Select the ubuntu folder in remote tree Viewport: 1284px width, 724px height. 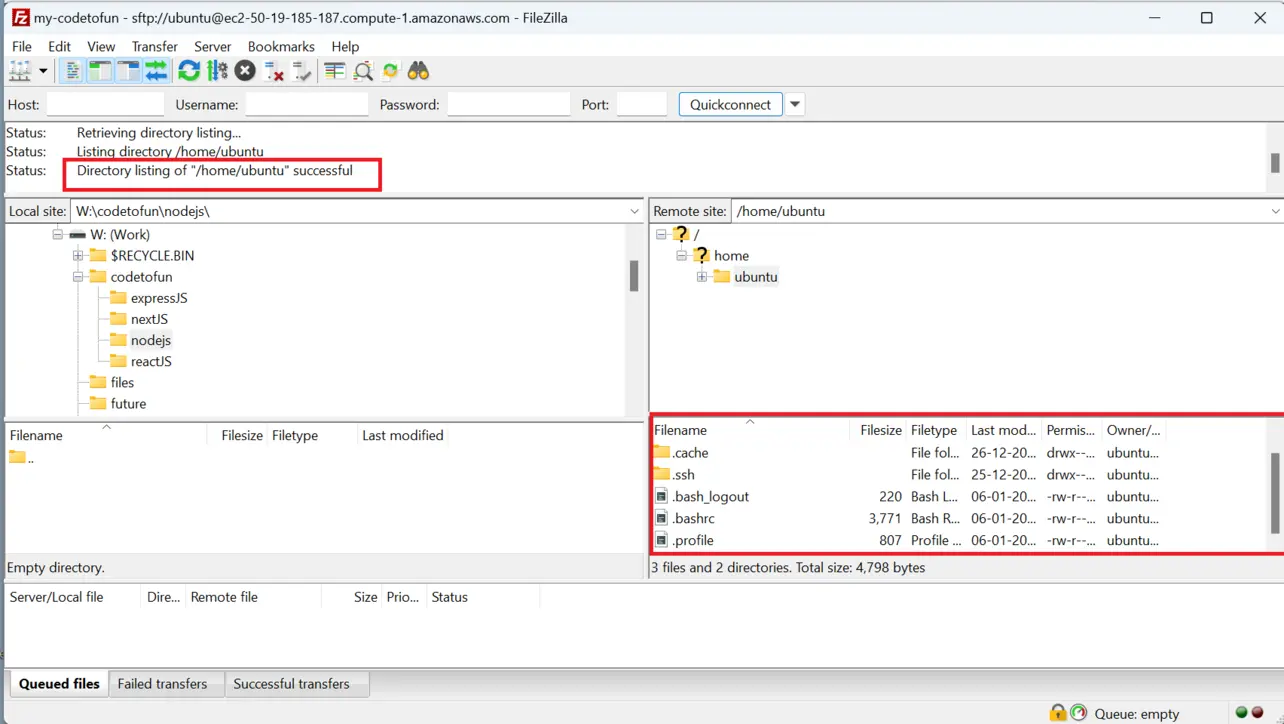tap(755, 277)
